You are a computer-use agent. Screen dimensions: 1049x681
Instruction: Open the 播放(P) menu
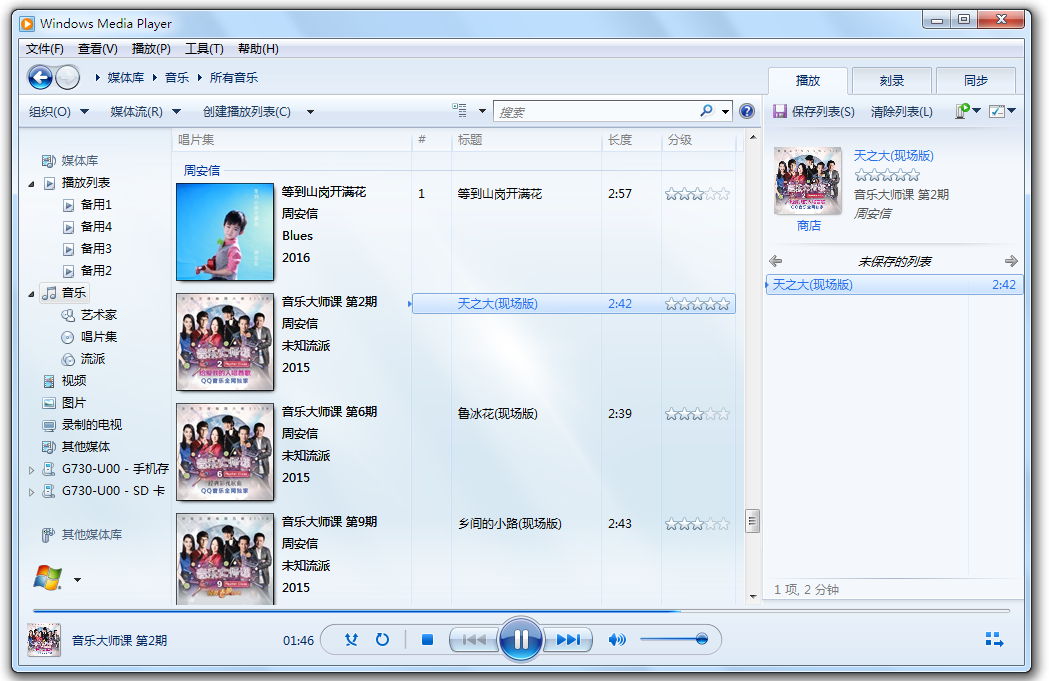[151, 49]
